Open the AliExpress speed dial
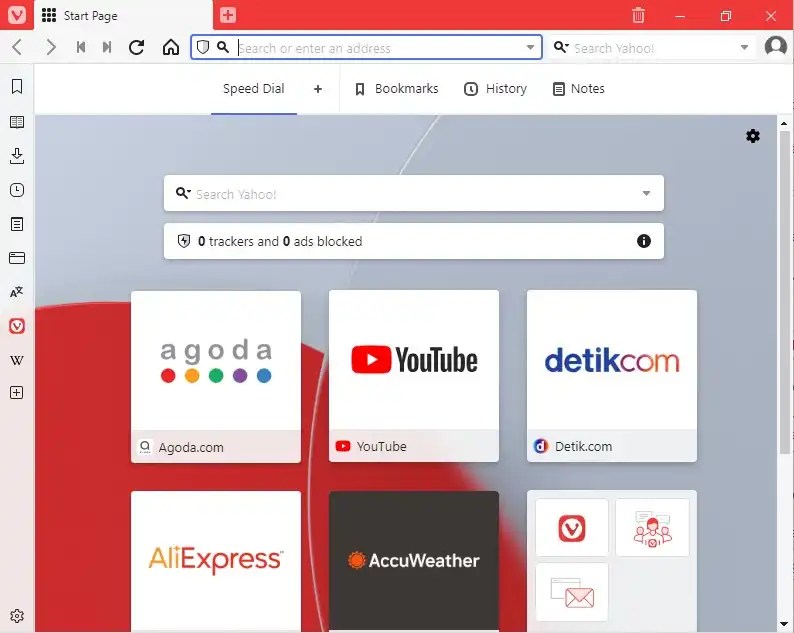Image resolution: width=794 pixels, height=633 pixels. pyautogui.click(x=216, y=561)
